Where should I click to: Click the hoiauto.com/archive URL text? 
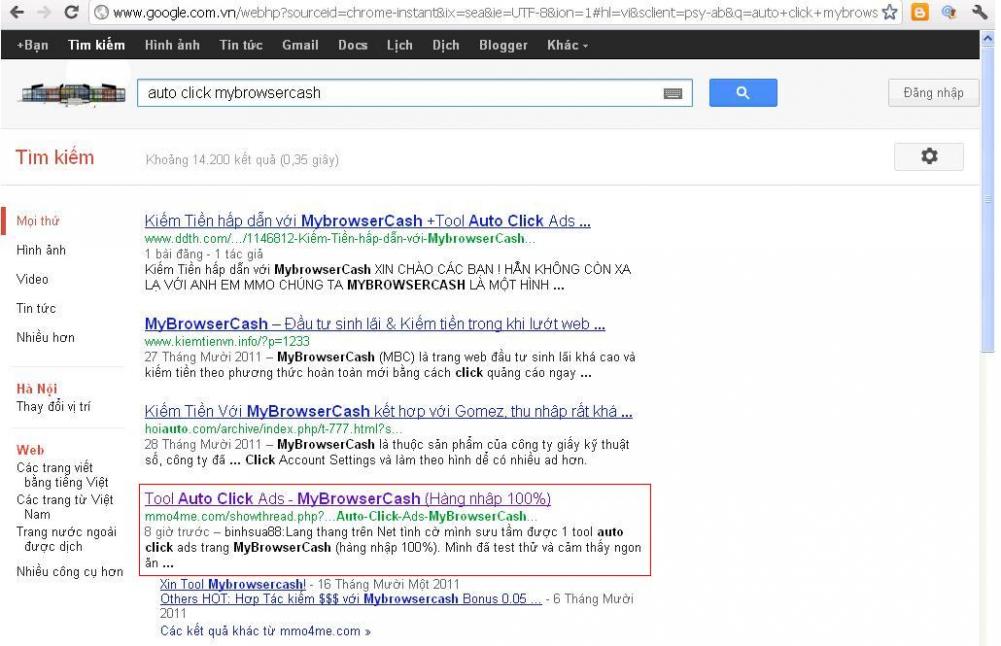tap(273, 429)
